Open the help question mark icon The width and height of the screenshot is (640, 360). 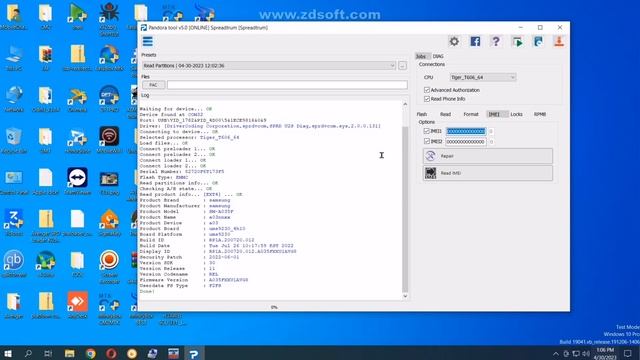(496, 41)
